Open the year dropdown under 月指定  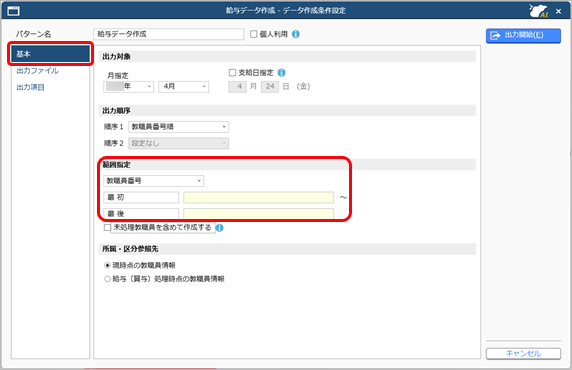click(128, 86)
